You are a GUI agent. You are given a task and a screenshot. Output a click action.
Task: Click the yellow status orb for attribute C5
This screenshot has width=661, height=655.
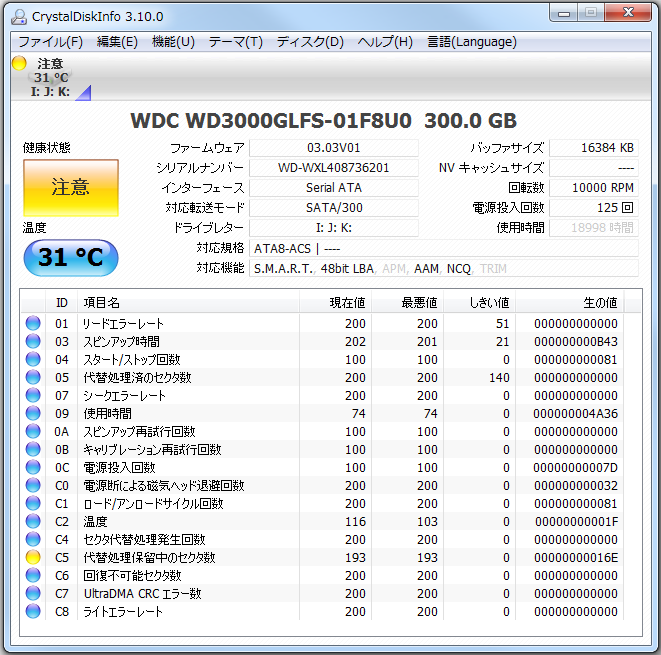pyautogui.click(x=33, y=557)
